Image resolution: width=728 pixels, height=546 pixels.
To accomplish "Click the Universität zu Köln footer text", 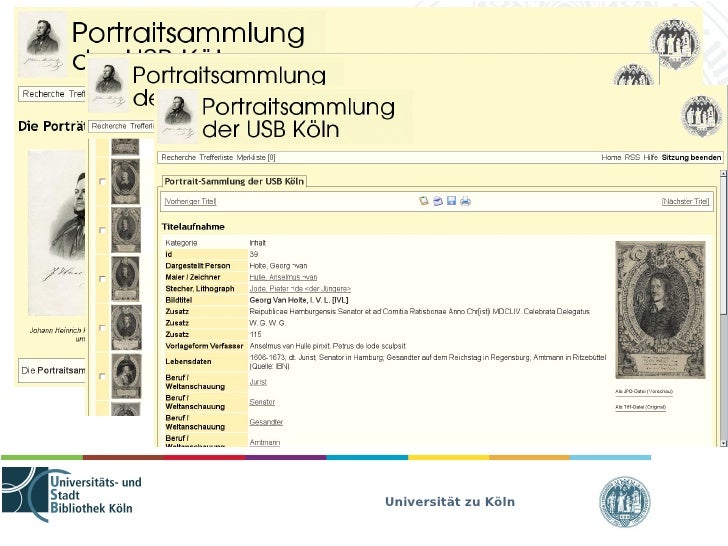I will pos(450,502).
